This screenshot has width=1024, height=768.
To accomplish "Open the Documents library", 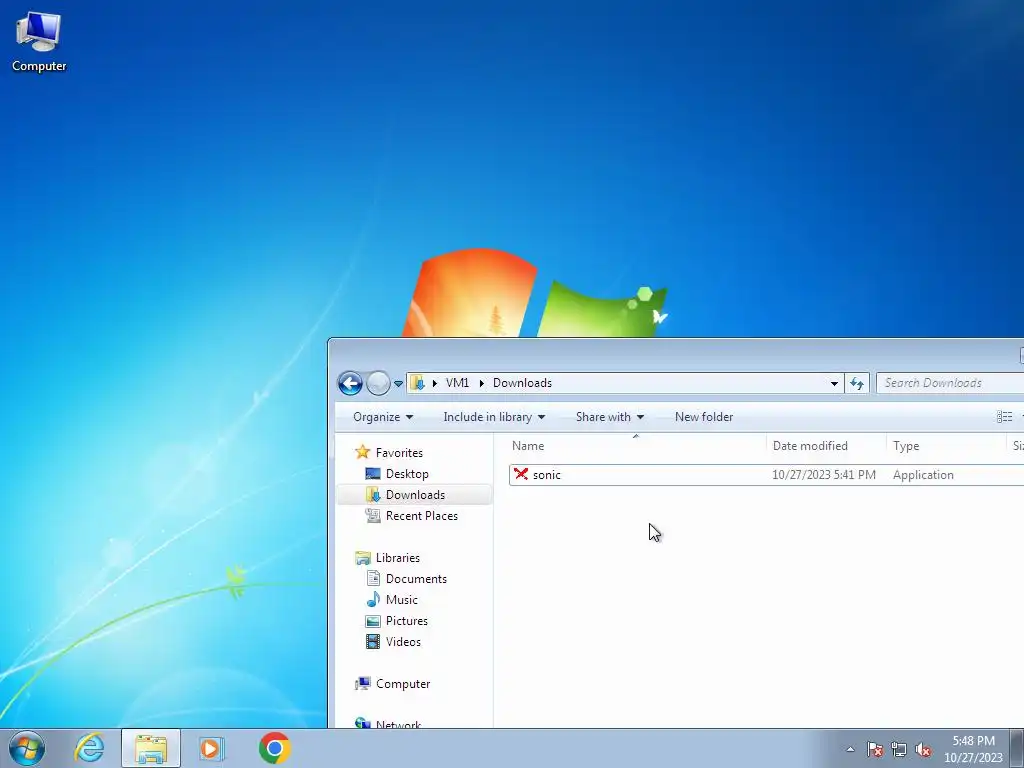I will point(416,579).
